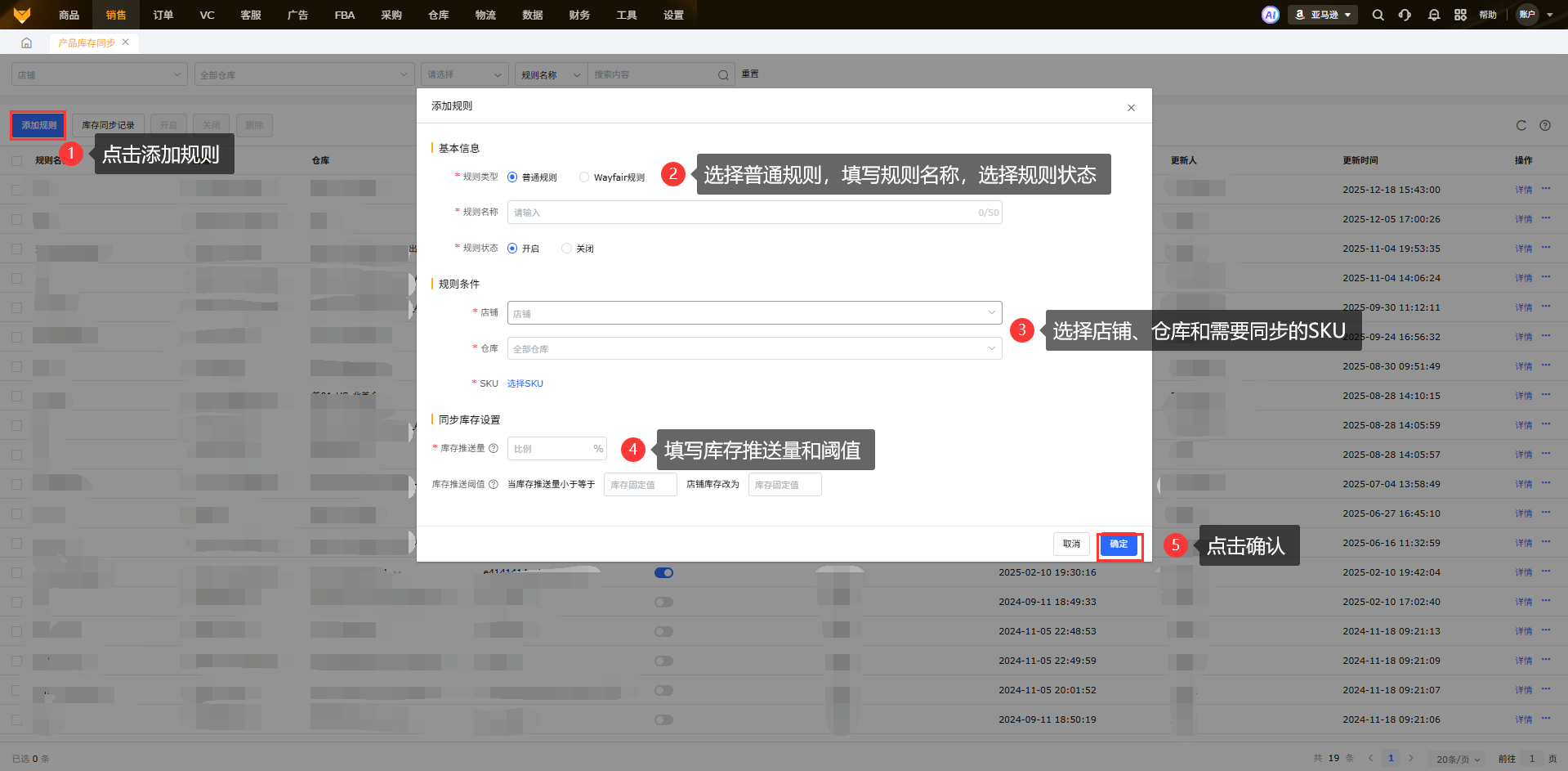Close the 添加规则 dialog with X
Image resolution: width=1568 pixels, height=771 pixels.
pos(1131,108)
